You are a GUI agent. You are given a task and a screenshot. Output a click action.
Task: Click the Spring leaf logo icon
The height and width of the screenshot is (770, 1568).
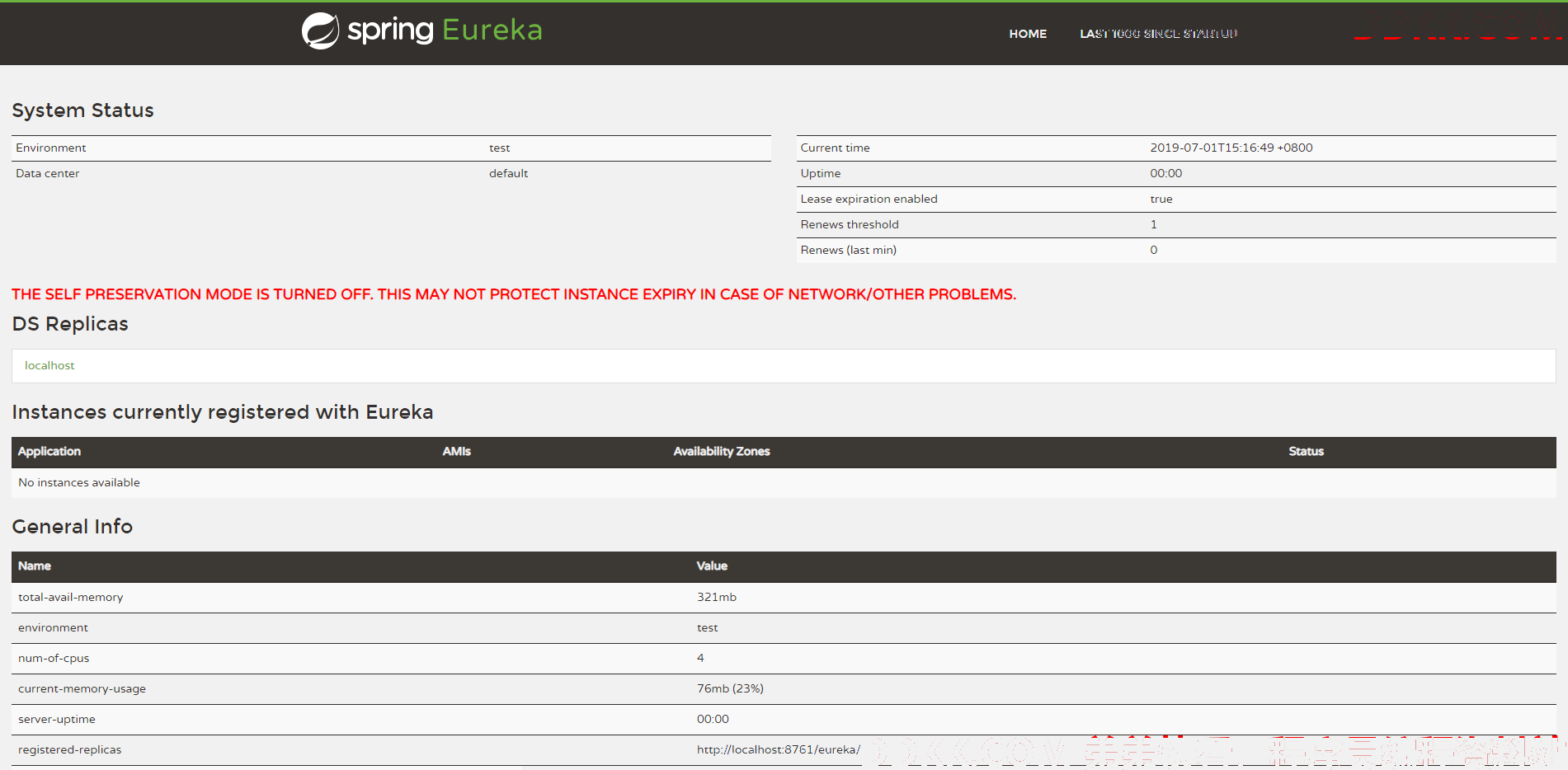pos(320,31)
